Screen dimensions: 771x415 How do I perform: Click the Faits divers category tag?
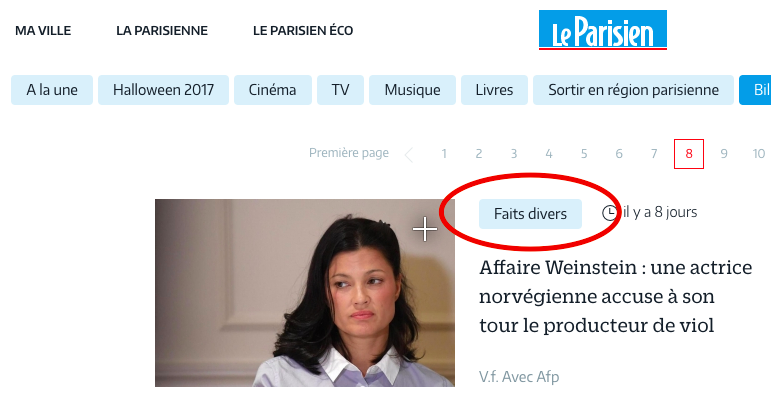(x=530, y=214)
